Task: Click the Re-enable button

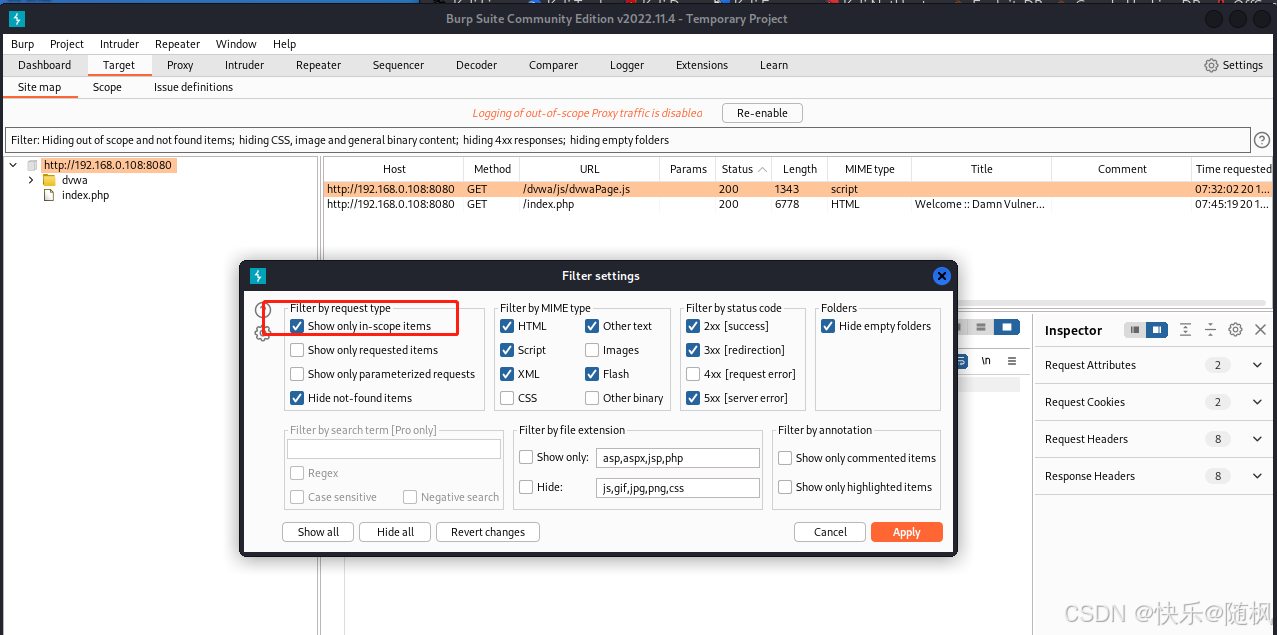Action: [762, 113]
